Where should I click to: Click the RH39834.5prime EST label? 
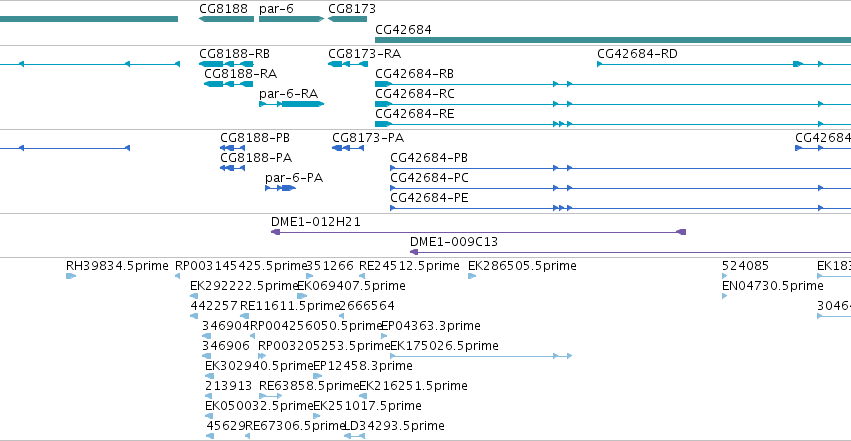pyautogui.click(x=117, y=266)
